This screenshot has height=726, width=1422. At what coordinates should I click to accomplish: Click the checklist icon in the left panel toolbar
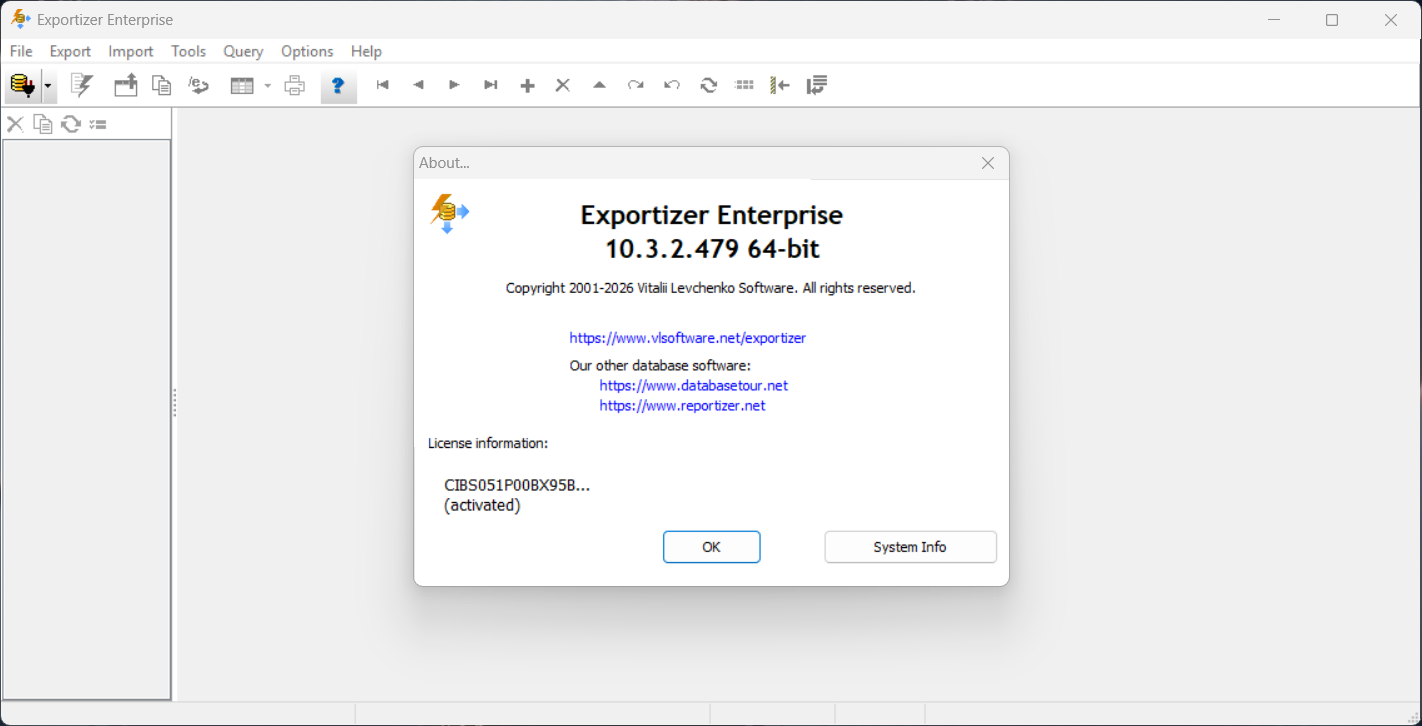(98, 124)
